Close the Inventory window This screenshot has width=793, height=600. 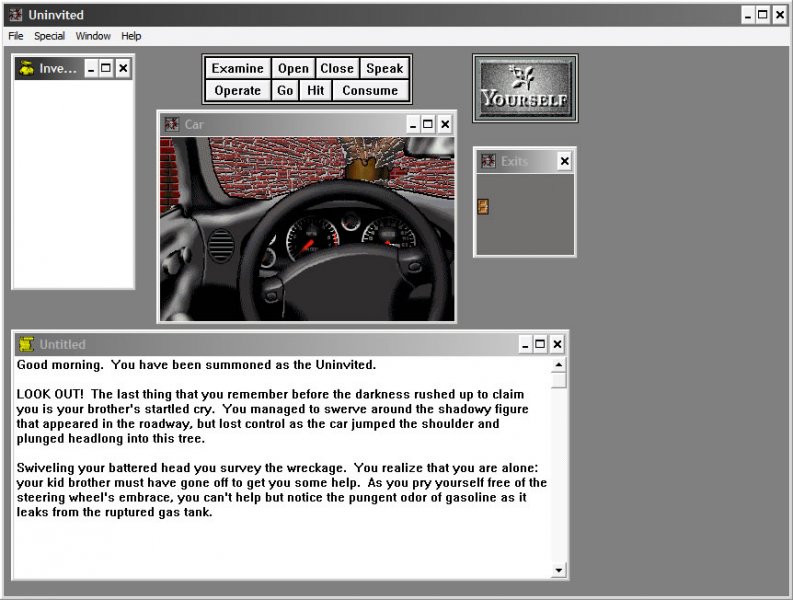pyautogui.click(x=123, y=68)
